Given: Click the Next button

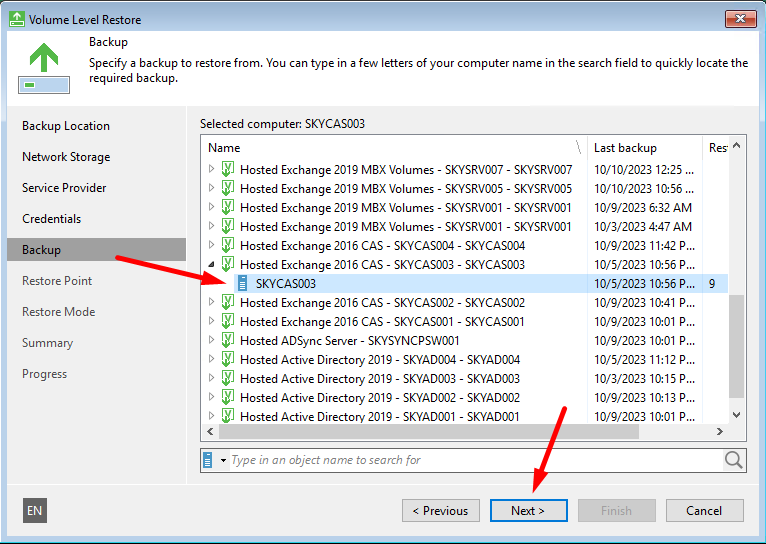Looking at the screenshot, I should [x=529, y=511].
